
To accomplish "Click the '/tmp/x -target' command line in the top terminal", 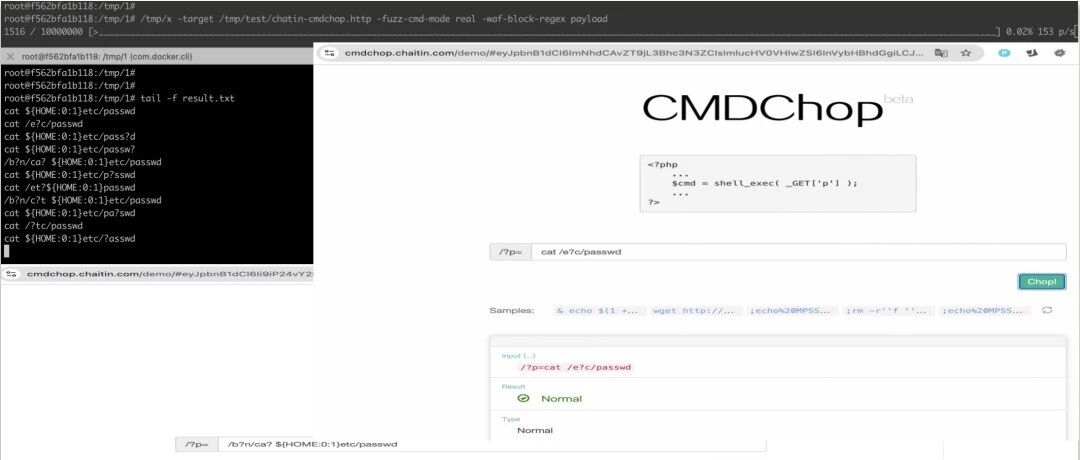I will click(304, 19).
